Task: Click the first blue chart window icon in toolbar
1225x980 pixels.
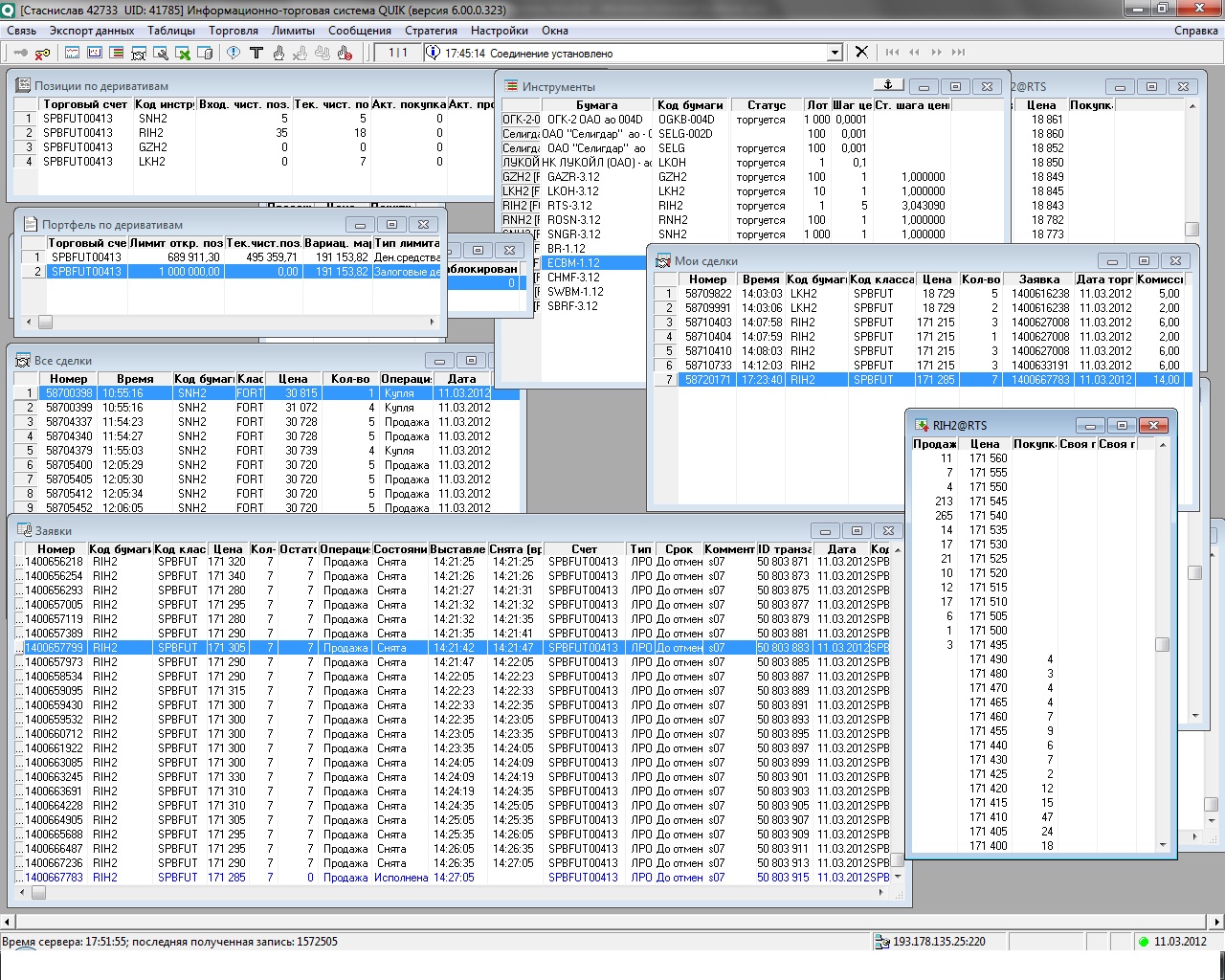Action: point(73,53)
